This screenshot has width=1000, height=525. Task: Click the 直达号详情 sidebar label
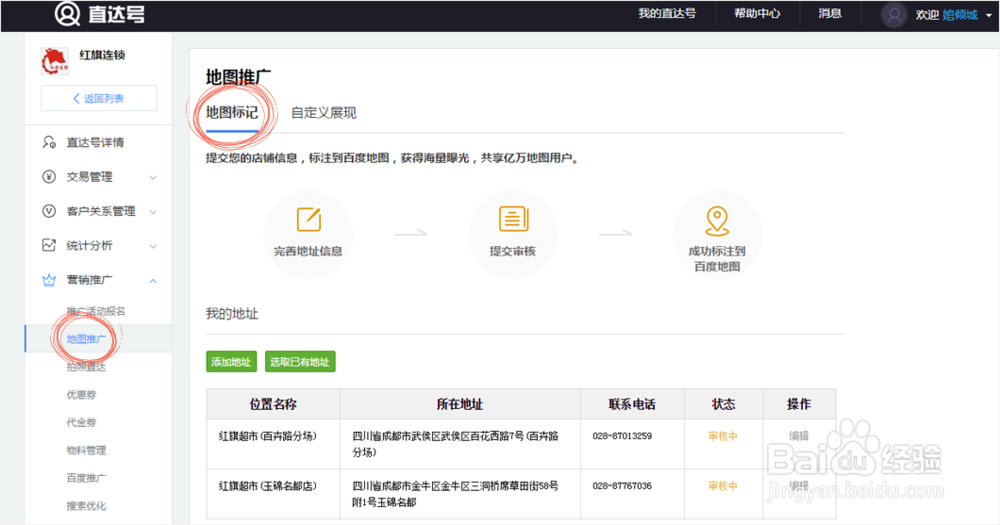pos(96,142)
